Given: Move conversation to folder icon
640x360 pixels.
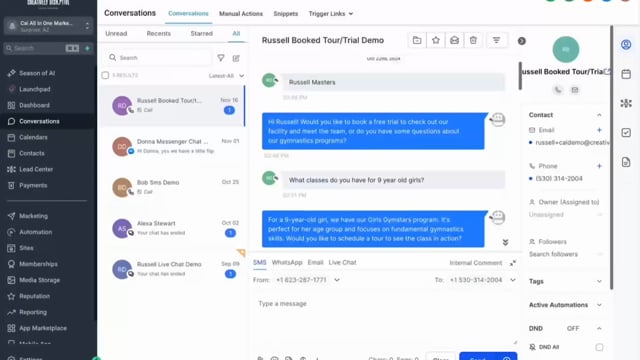Looking at the screenshot, I should pyautogui.click(x=417, y=40).
